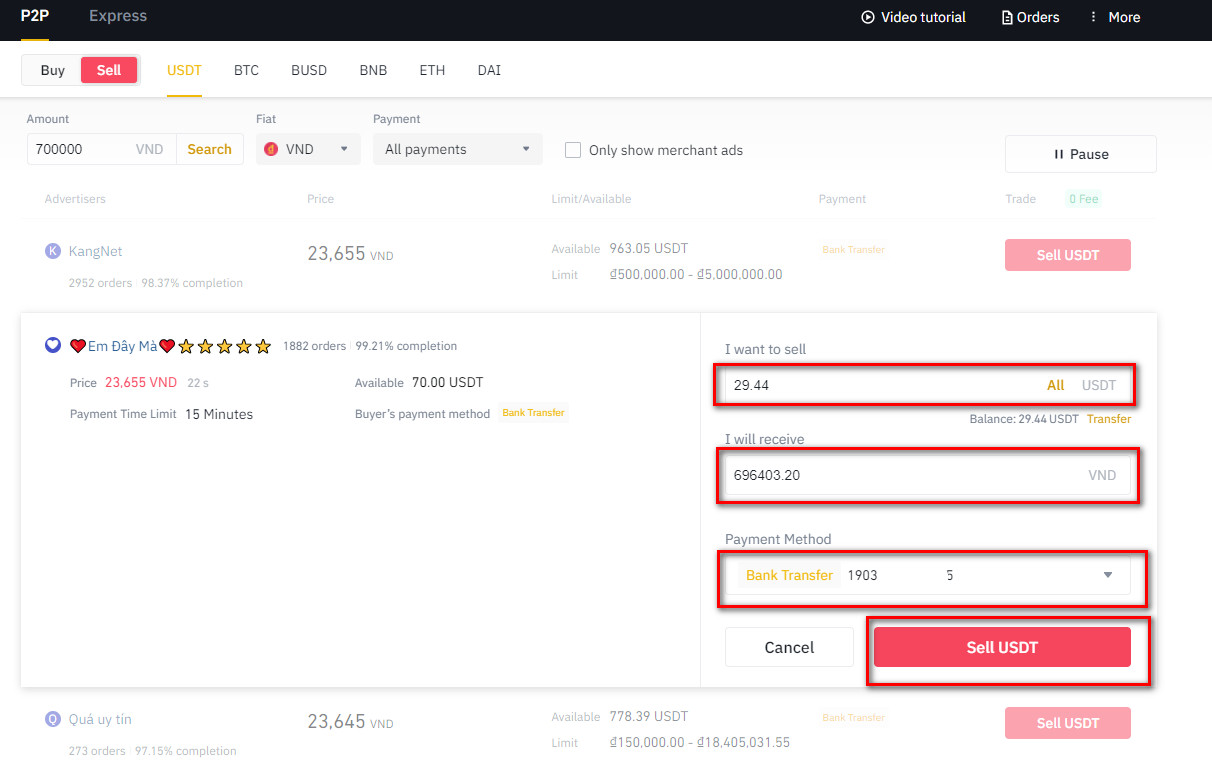Click the Video tutorial play icon
Image resolution: width=1212 pixels, height=760 pixels.
pos(868,17)
